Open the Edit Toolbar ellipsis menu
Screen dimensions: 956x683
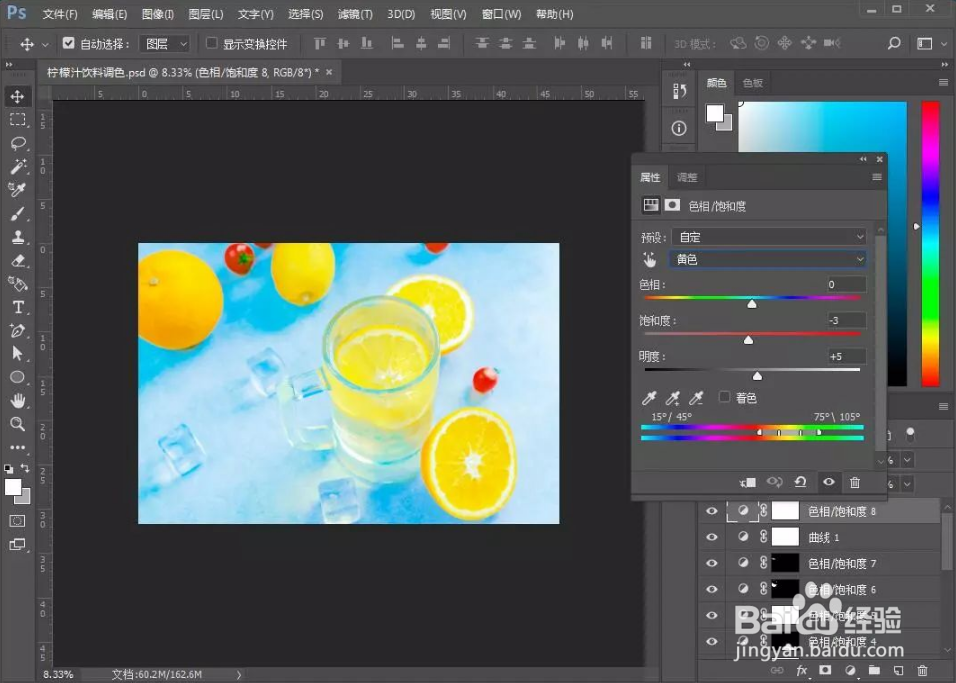tap(17, 447)
